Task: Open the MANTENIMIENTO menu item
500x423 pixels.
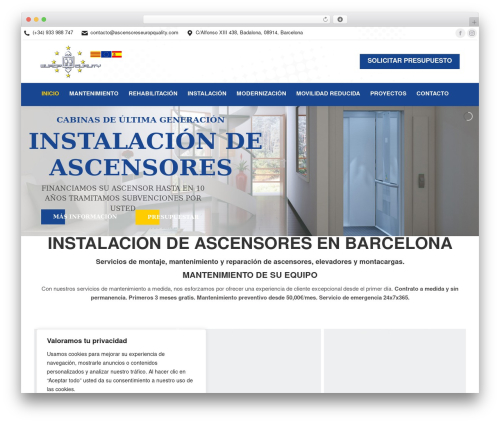Action: (94, 94)
